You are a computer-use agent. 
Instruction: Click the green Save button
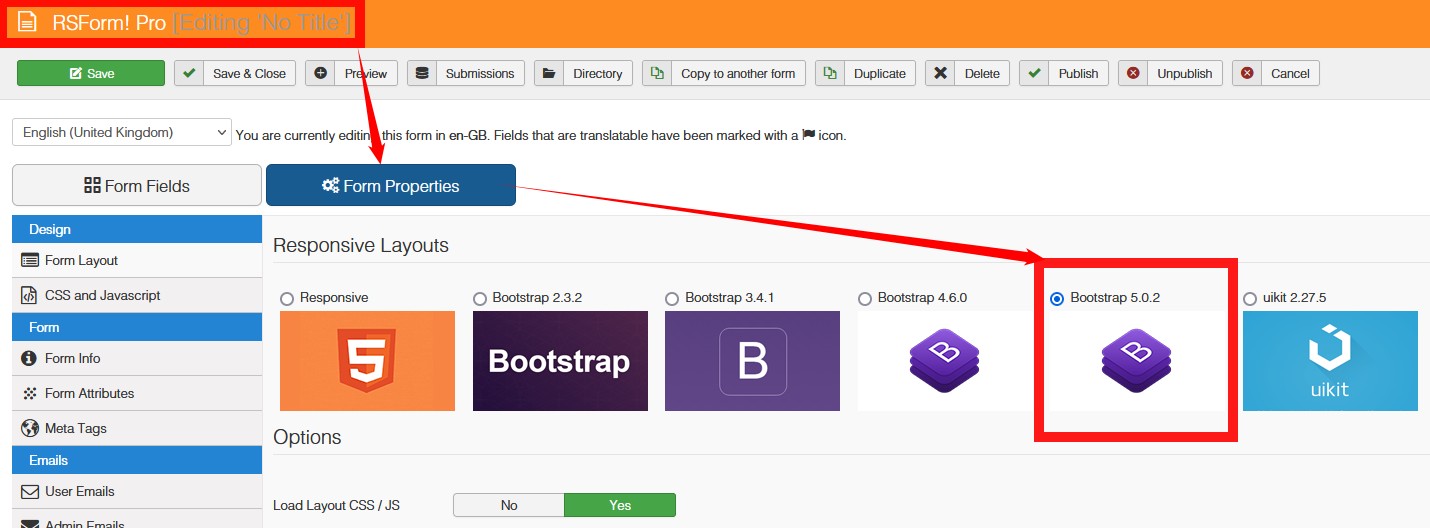coord(91,73)
